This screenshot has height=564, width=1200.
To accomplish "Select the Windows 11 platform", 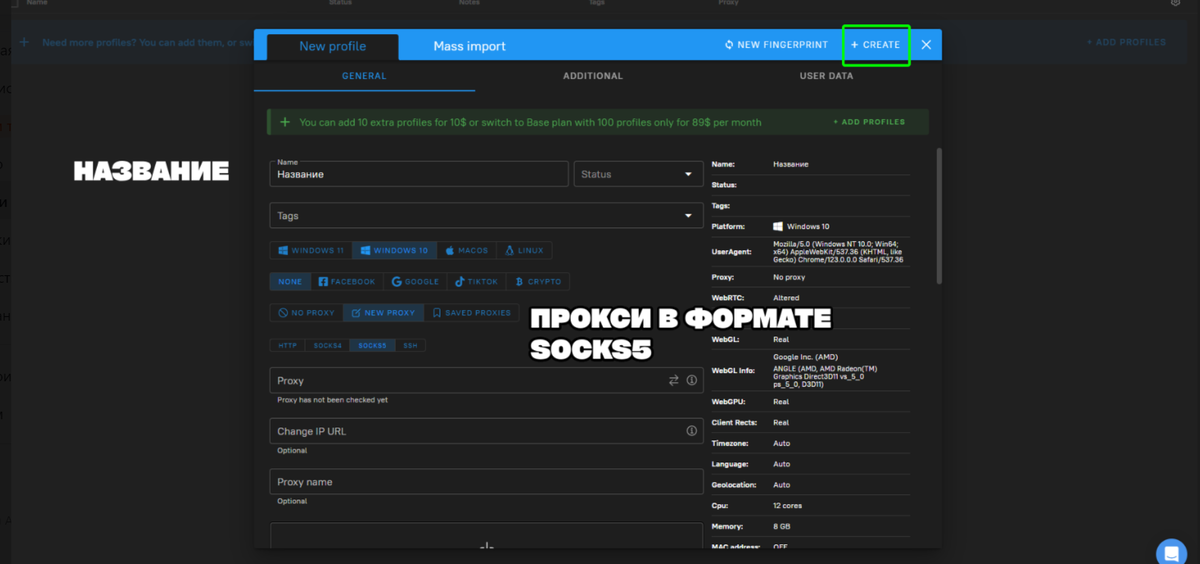I will pos(311,251).
